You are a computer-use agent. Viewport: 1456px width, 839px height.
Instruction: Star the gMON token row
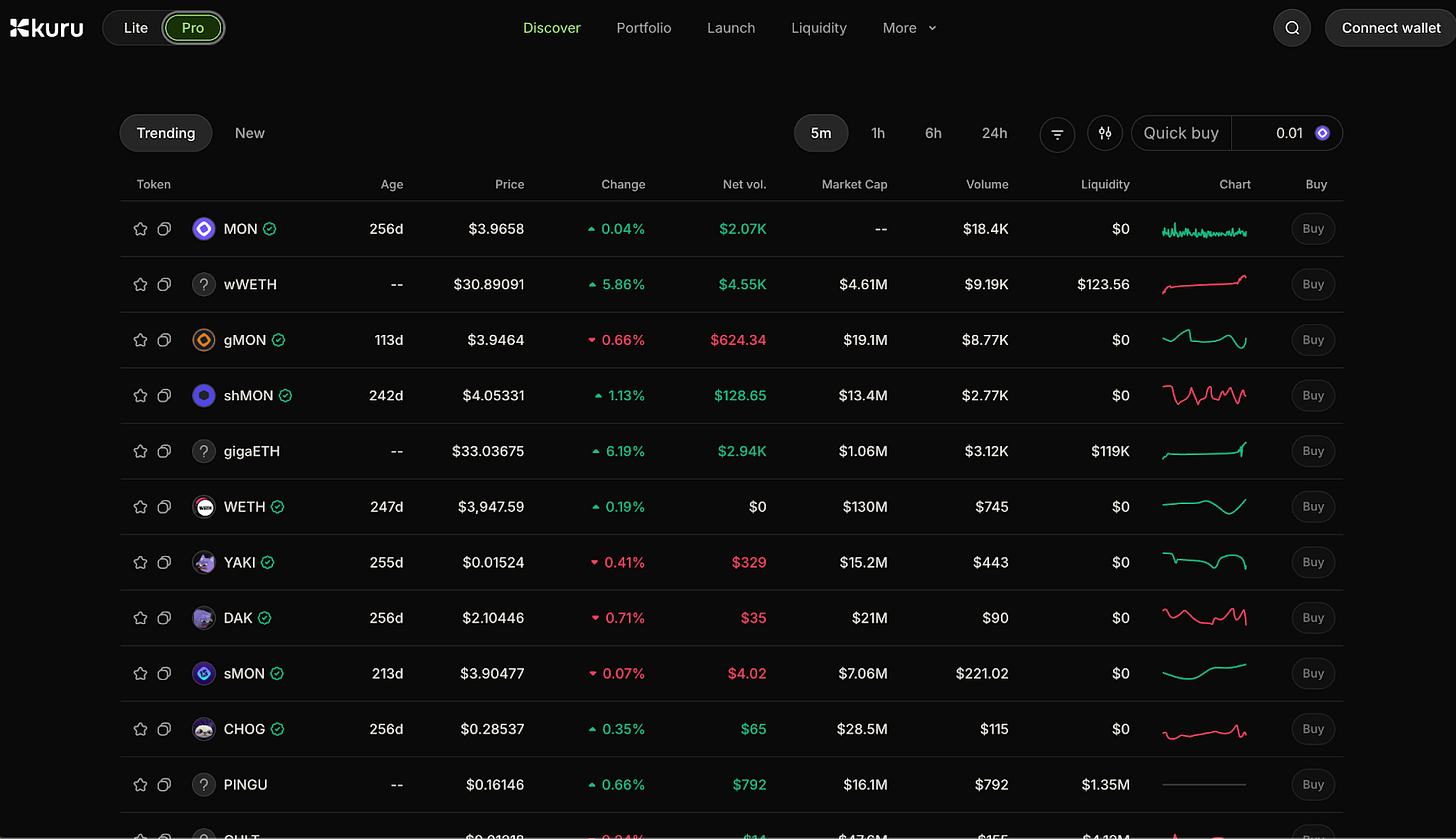pyautogui.click(x=140, y=340)
